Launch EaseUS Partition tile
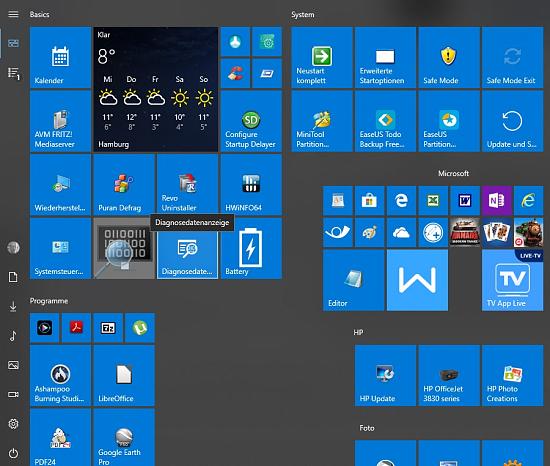Viewport: 550px width, 466px height. click(x=449, y=121)
